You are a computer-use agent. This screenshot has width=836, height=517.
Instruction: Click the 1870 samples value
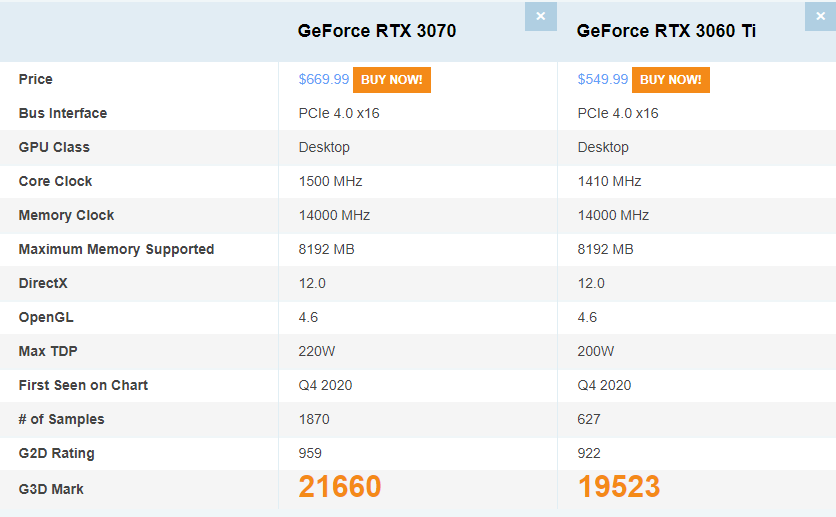(x=314, y=419)
